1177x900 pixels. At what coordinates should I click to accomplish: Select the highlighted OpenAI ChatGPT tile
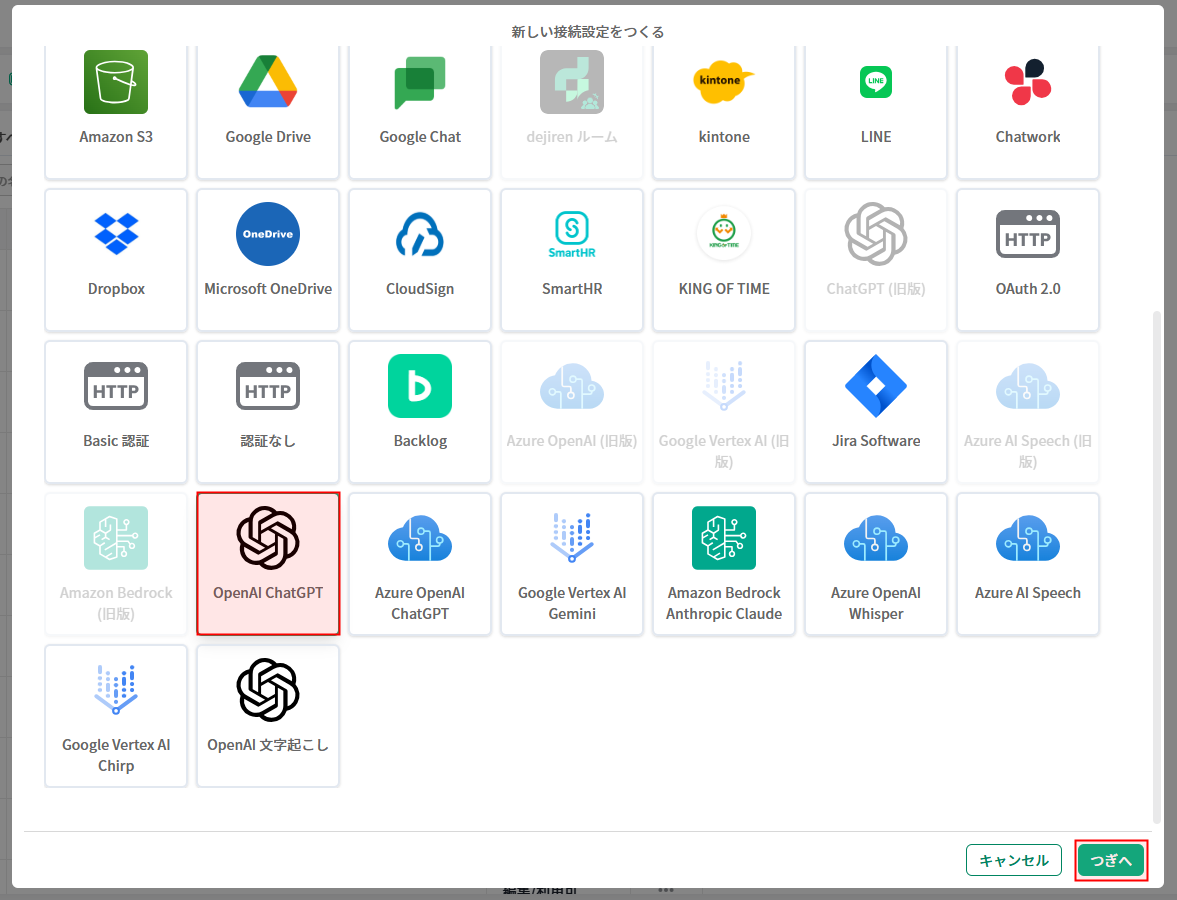coord(268,563)
